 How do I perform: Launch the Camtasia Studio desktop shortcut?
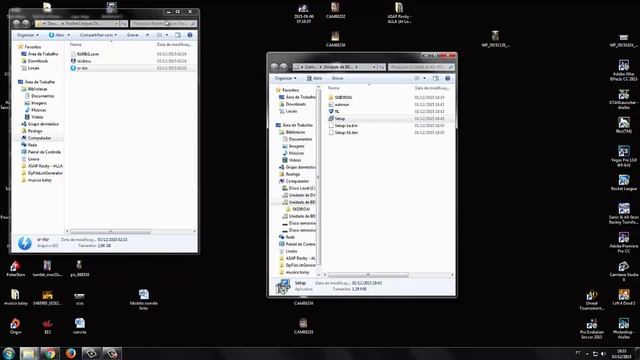point(623,271)
